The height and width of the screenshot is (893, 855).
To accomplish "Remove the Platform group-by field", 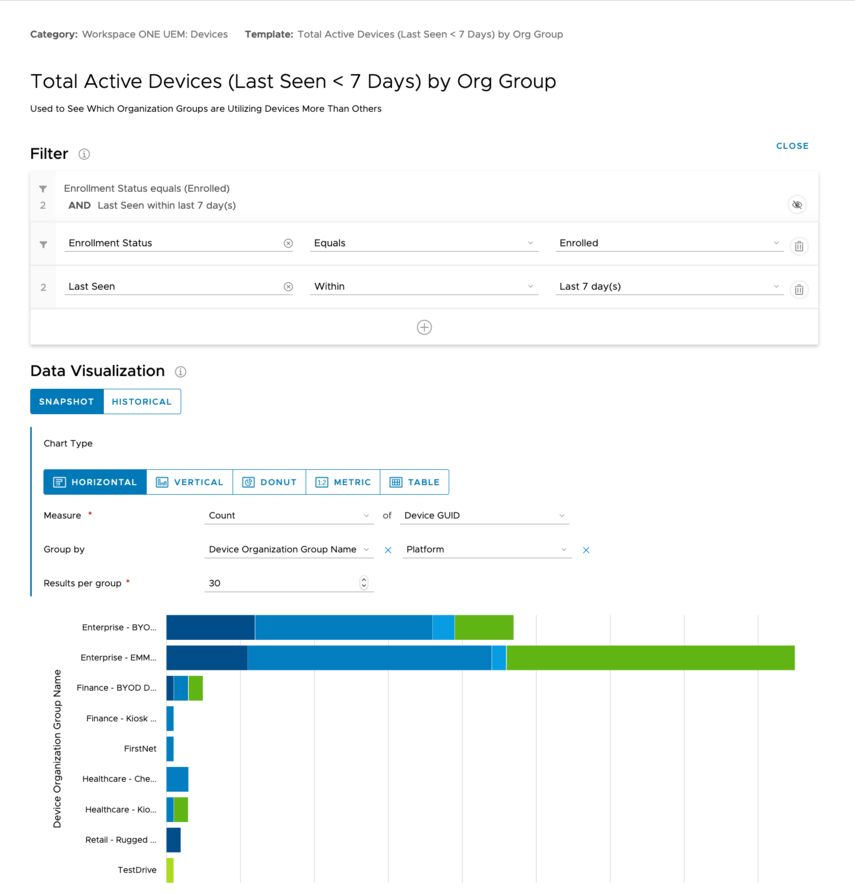I will (586, 550).
